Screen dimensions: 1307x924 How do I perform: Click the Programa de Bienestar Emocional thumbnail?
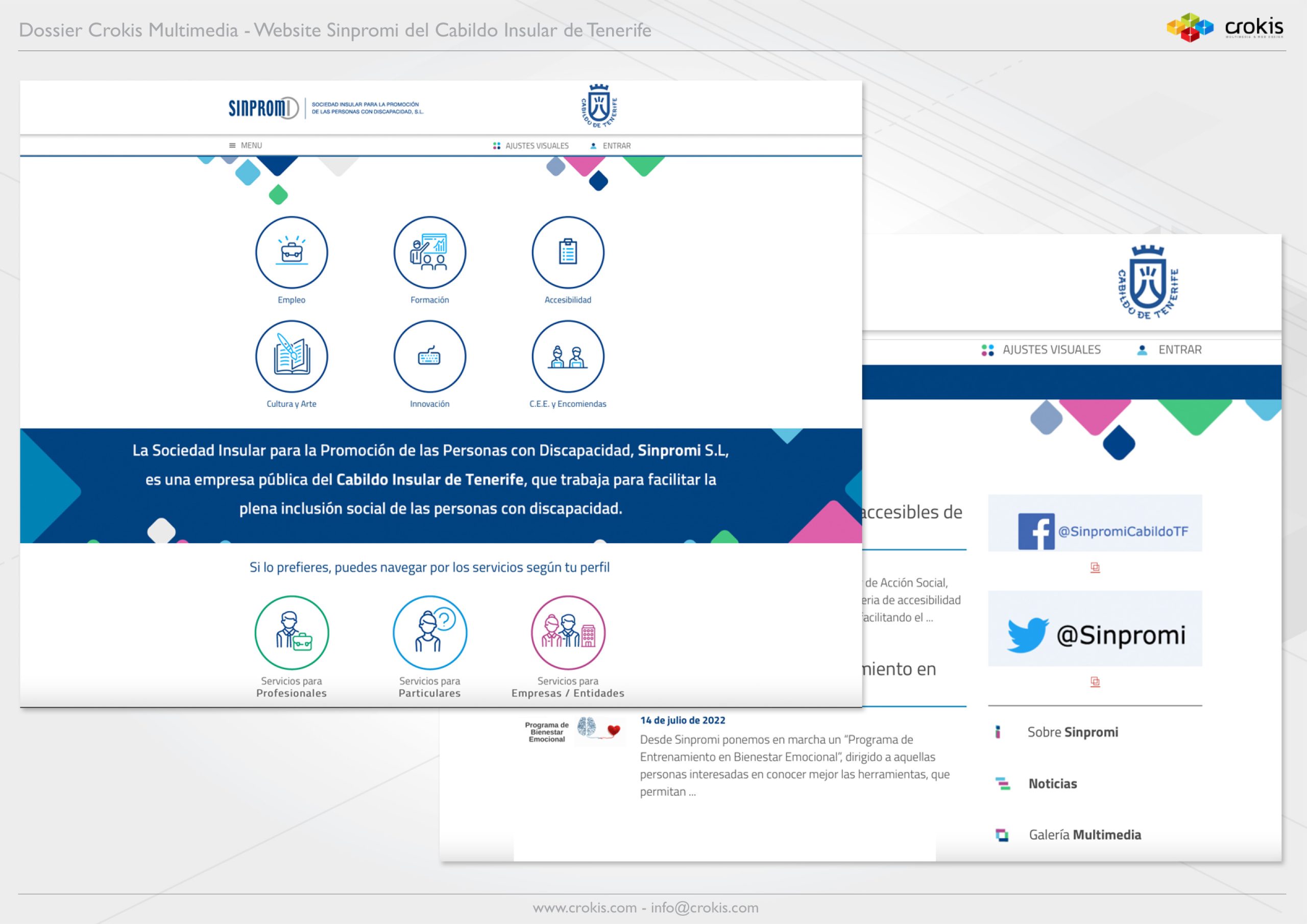click(x=574, y=732)
